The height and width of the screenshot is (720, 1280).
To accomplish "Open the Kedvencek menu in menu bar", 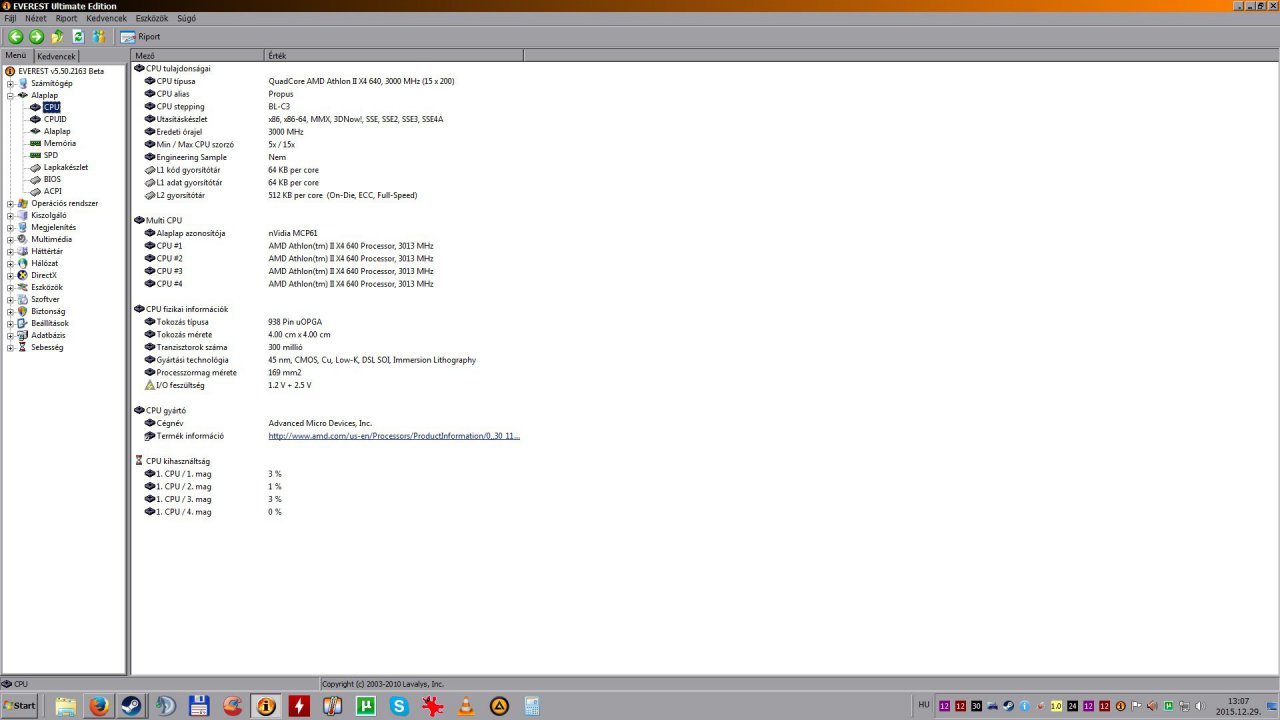I will [106, 18].
